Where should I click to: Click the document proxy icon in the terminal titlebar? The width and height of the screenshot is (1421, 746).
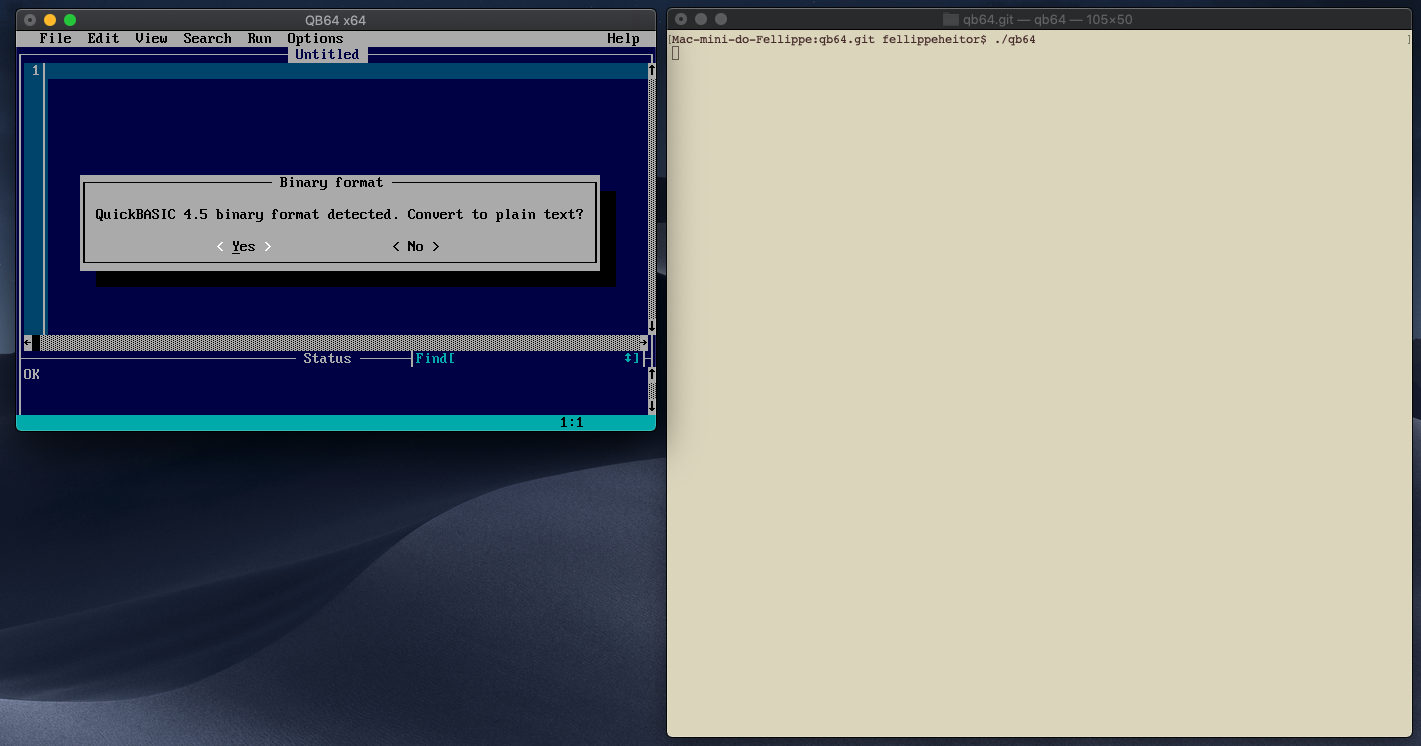[x=948, y=19]
